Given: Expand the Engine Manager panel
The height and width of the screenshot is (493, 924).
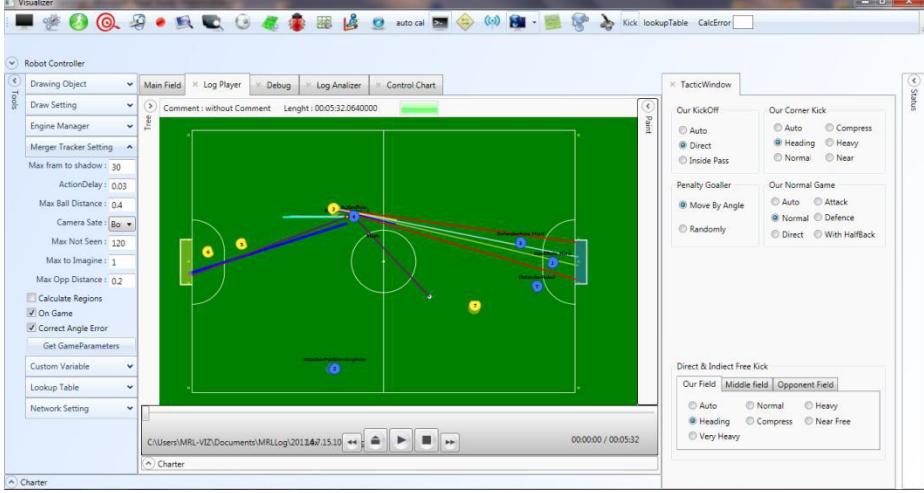Looking at the screenshot, I should click(x=81, y=126).
